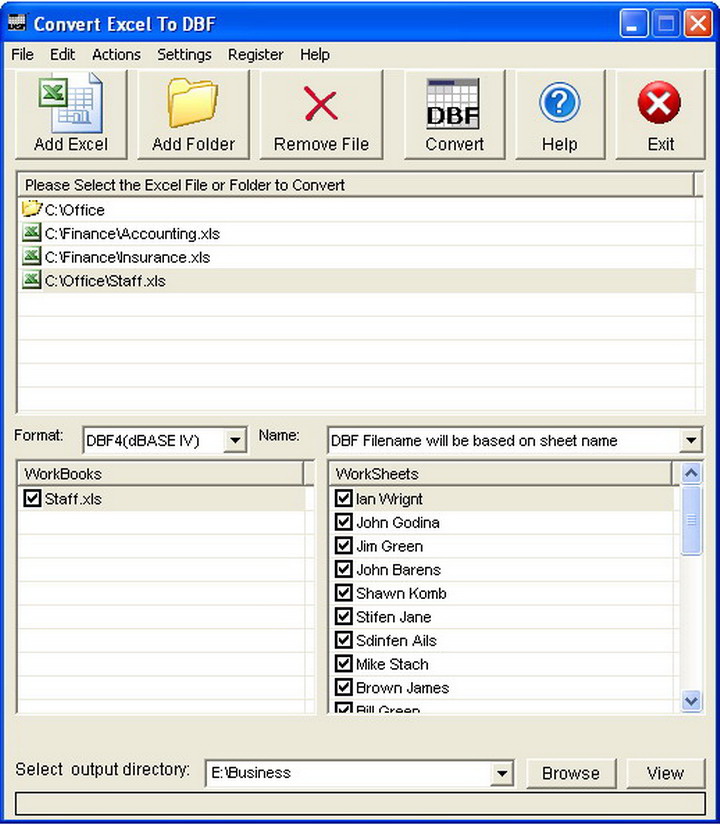Open the Actions menu

tap(116, 54)
